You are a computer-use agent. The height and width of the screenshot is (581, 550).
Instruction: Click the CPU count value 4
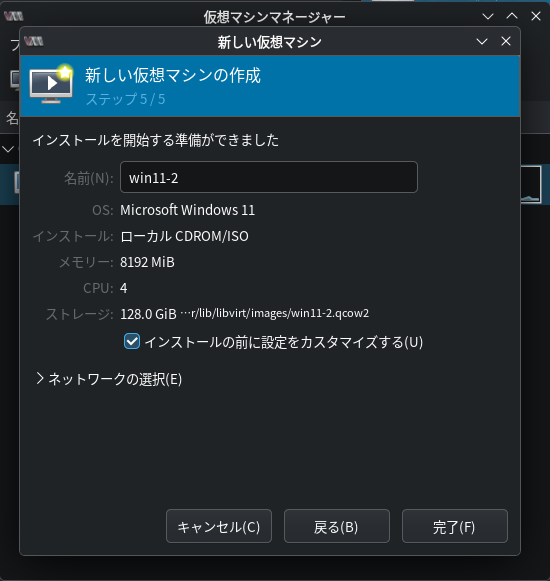(123, 288)
